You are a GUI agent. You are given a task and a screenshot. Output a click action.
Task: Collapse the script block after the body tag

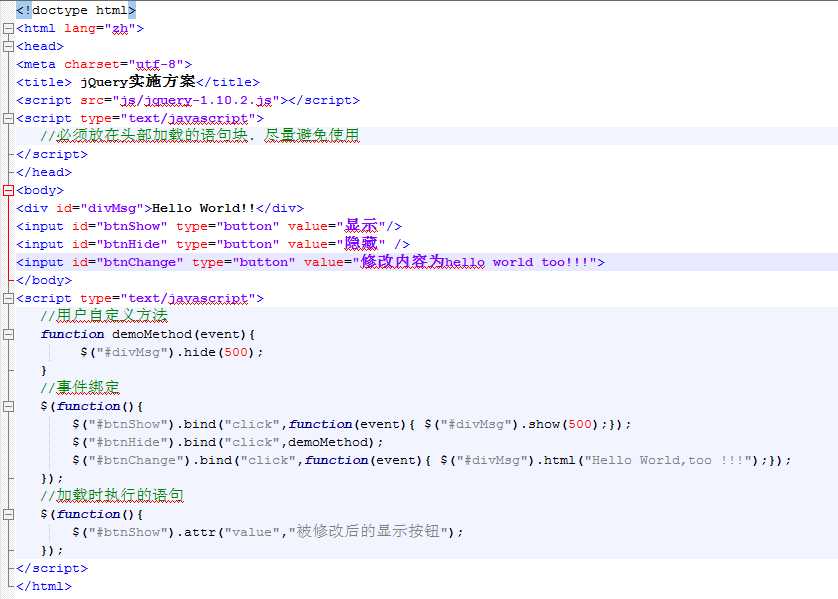tap(8, 299)
